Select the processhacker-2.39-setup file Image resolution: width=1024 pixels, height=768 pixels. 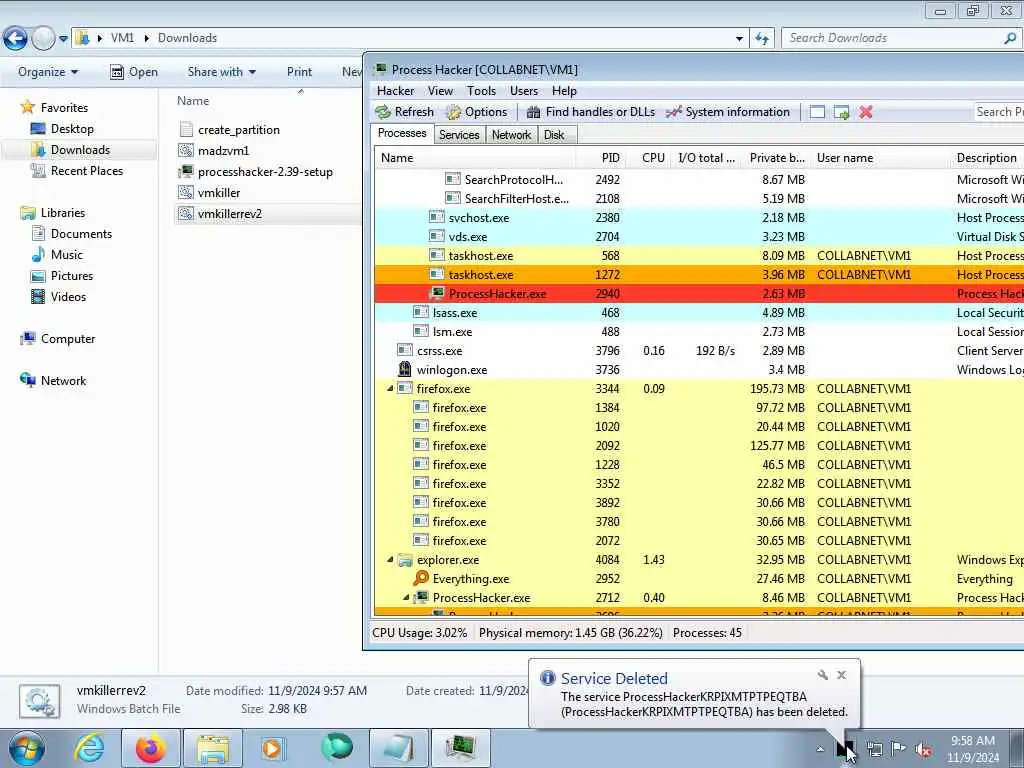point(265,172)
